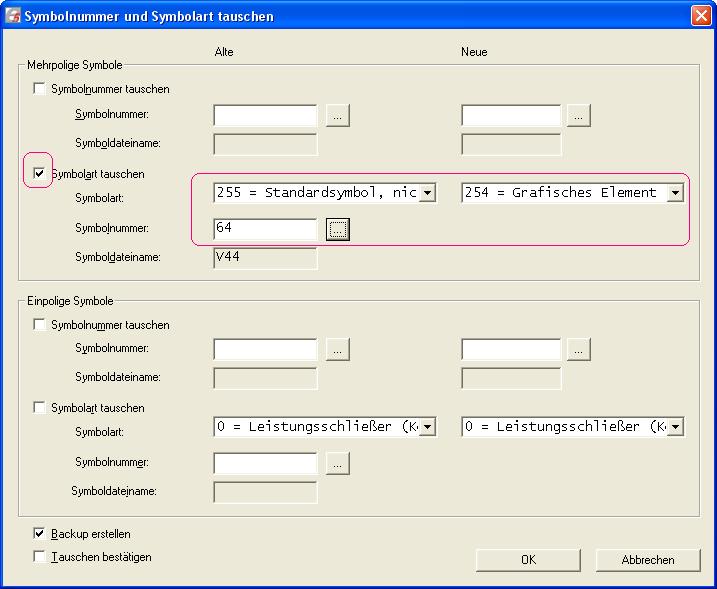Click the Symboldateiname field showing V44
This screenshot has height=589, width=717.
pos(265,258)
